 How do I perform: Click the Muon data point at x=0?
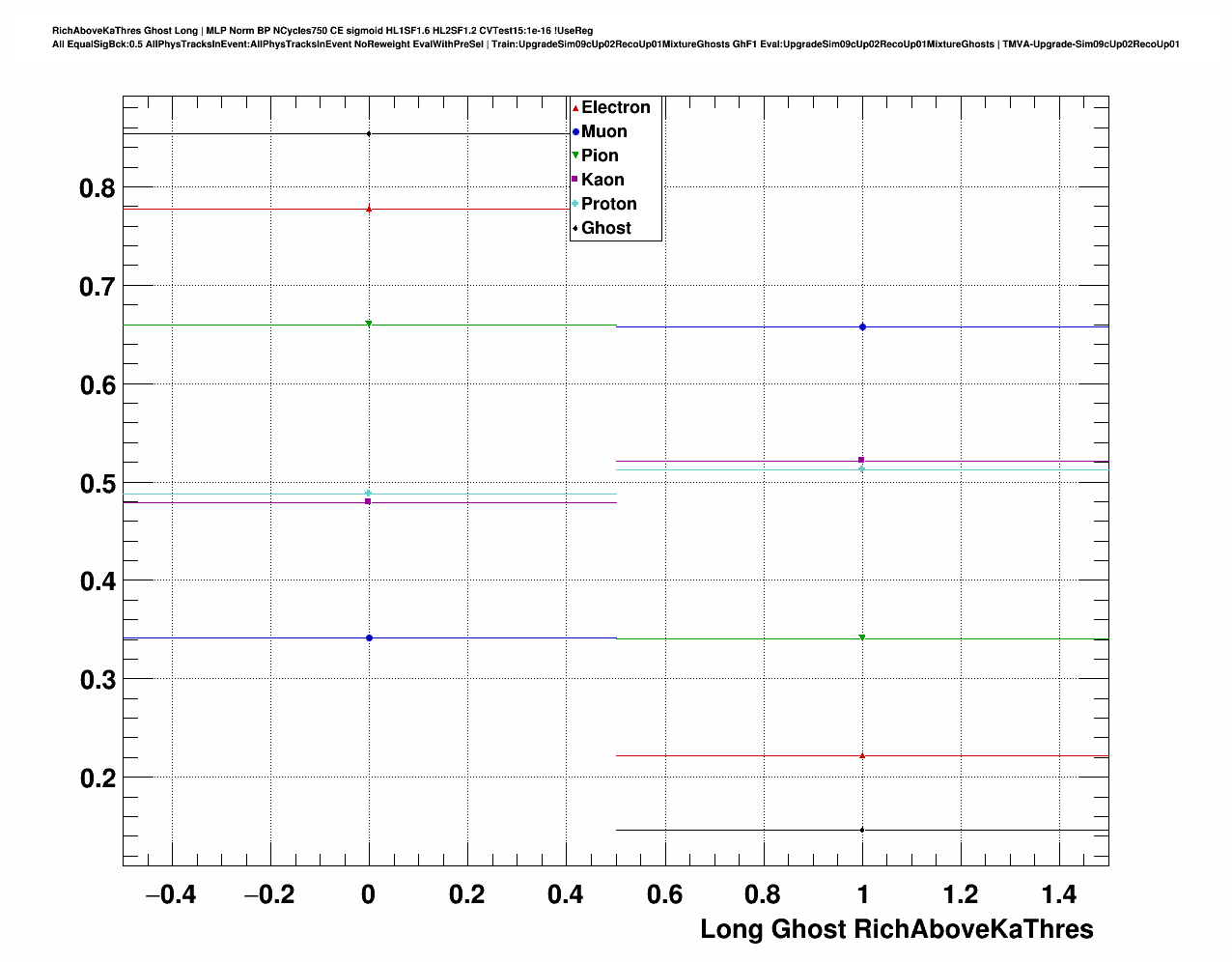pyautogui.click(x=369, y=638)
